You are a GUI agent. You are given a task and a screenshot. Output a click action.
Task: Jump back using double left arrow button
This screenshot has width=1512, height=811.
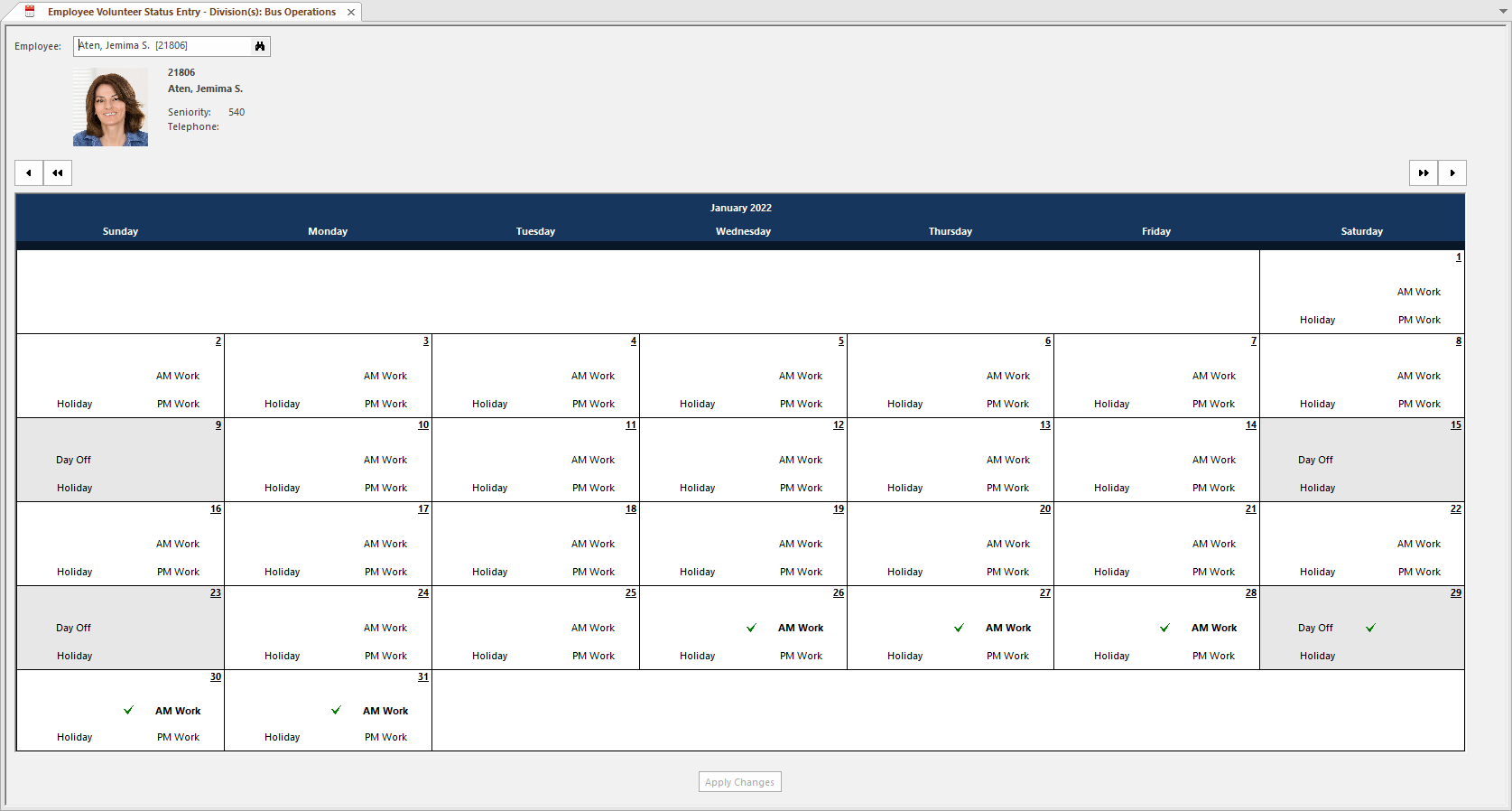tap(58, 173)
